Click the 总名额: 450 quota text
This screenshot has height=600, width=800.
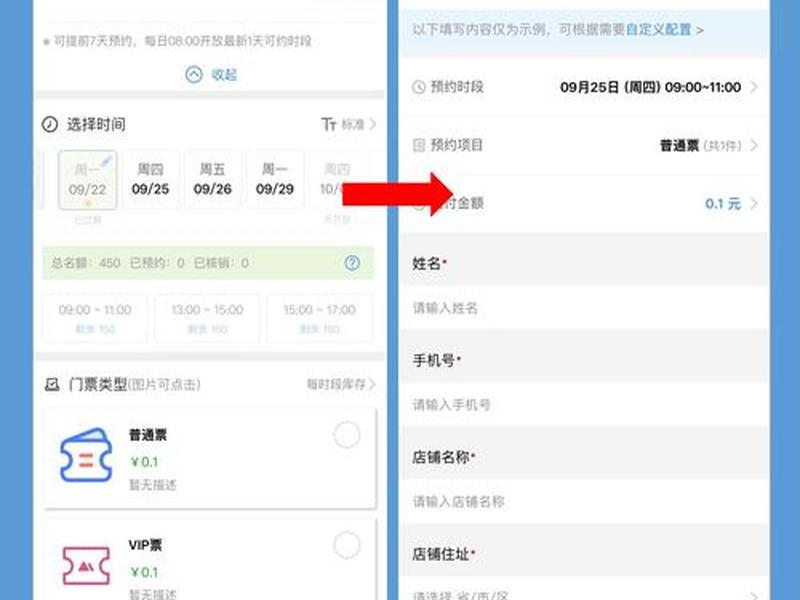point(86,263)
